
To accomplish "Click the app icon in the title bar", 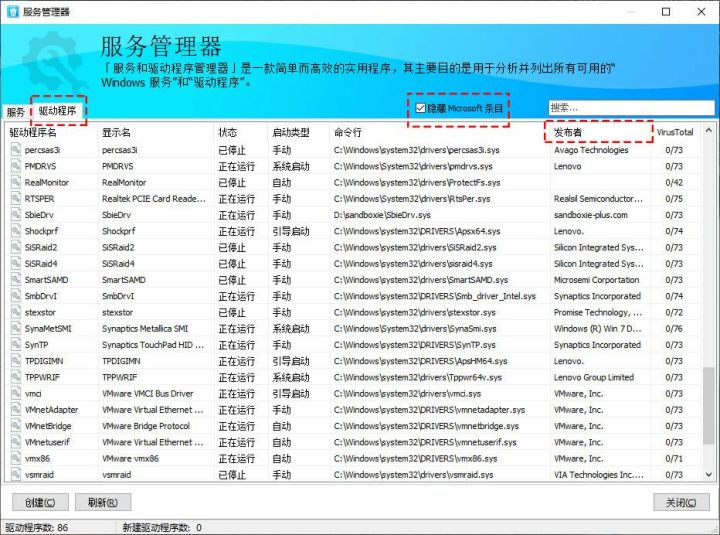I will [12, 11].
